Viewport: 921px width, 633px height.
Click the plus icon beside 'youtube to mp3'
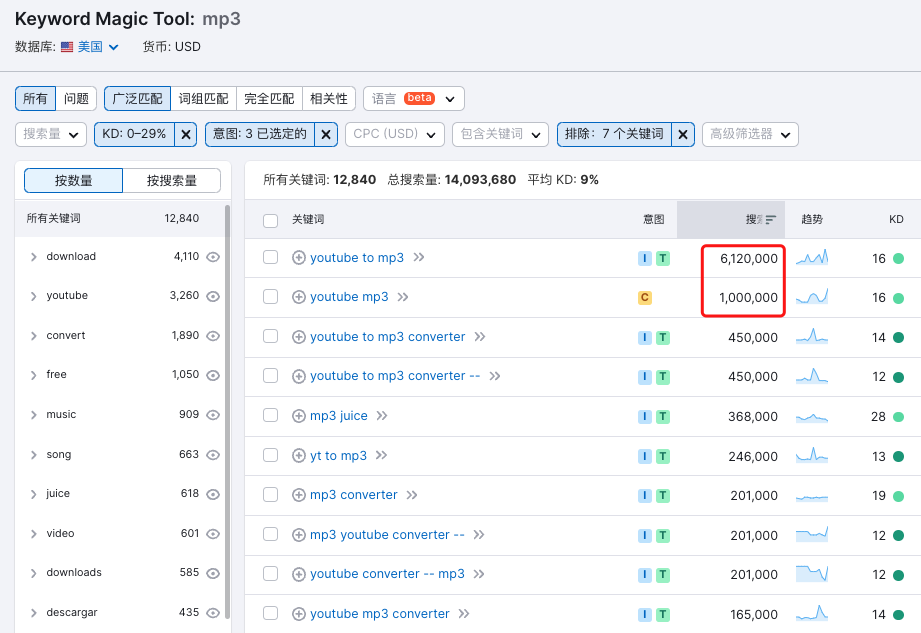click(298, 258)
